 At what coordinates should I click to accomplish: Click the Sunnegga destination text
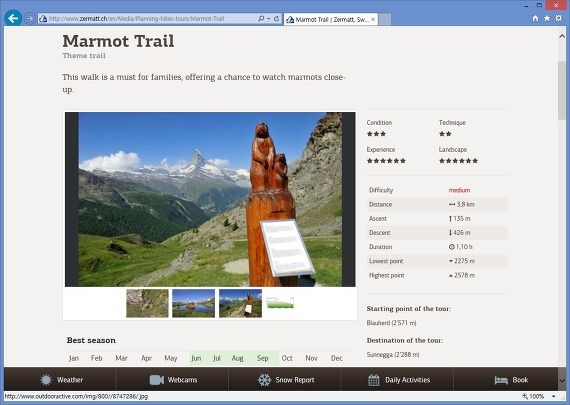tap(393, 354)
